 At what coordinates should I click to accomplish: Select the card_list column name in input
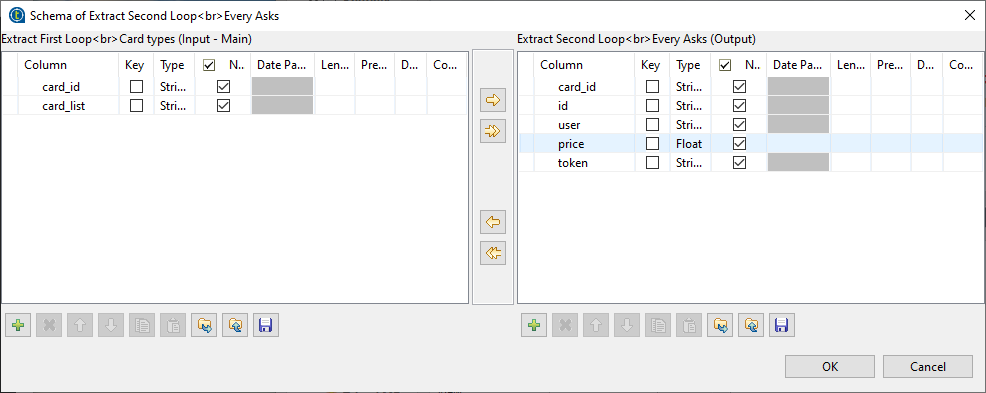pos(64,106)
